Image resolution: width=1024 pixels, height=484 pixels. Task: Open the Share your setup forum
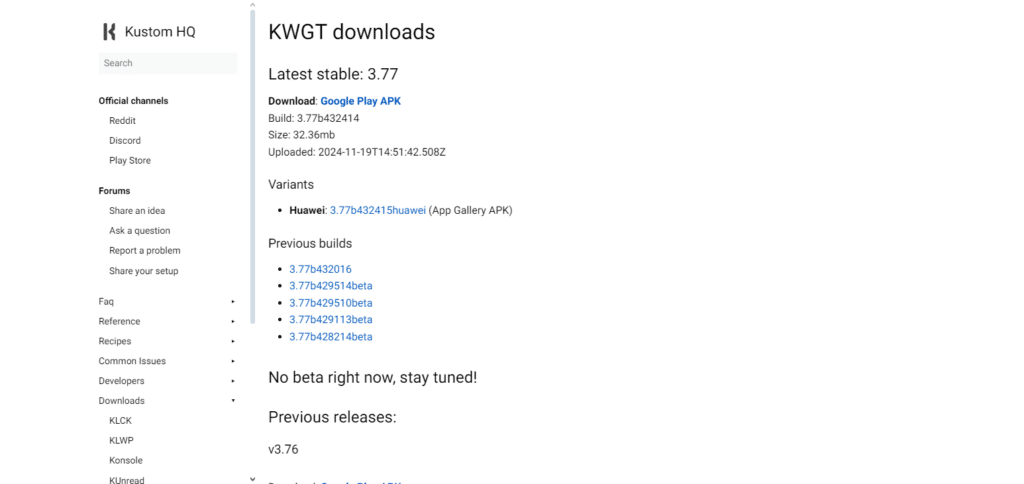[144, 271]
